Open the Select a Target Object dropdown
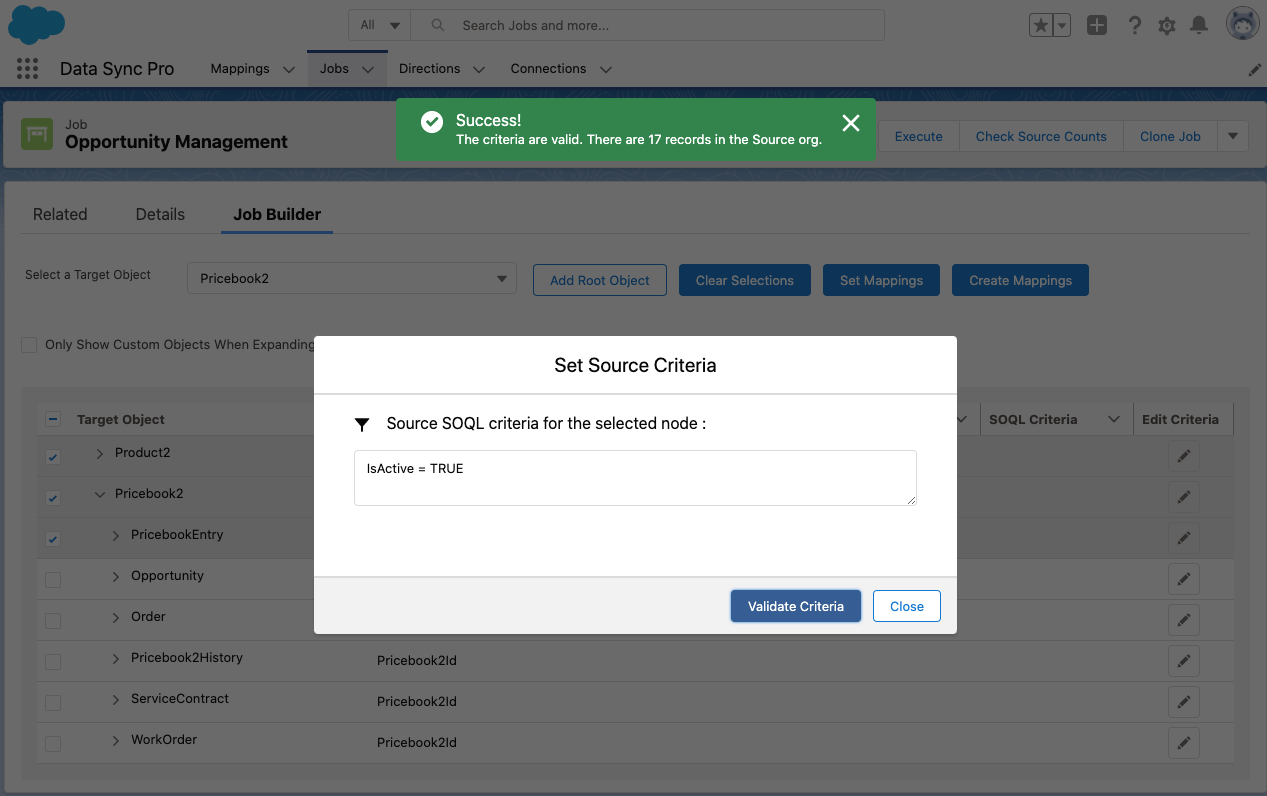This screenshot has width=1267, height=796. 352,279
